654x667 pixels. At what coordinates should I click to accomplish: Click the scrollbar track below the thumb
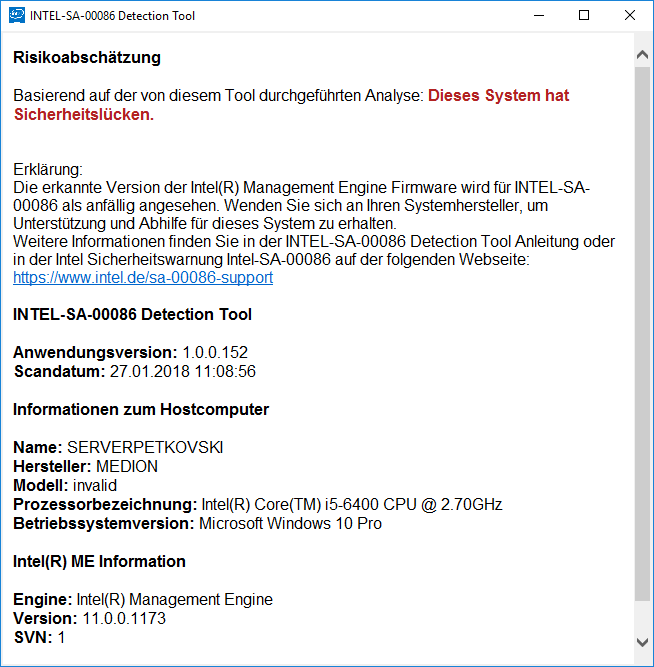[643, 616]
